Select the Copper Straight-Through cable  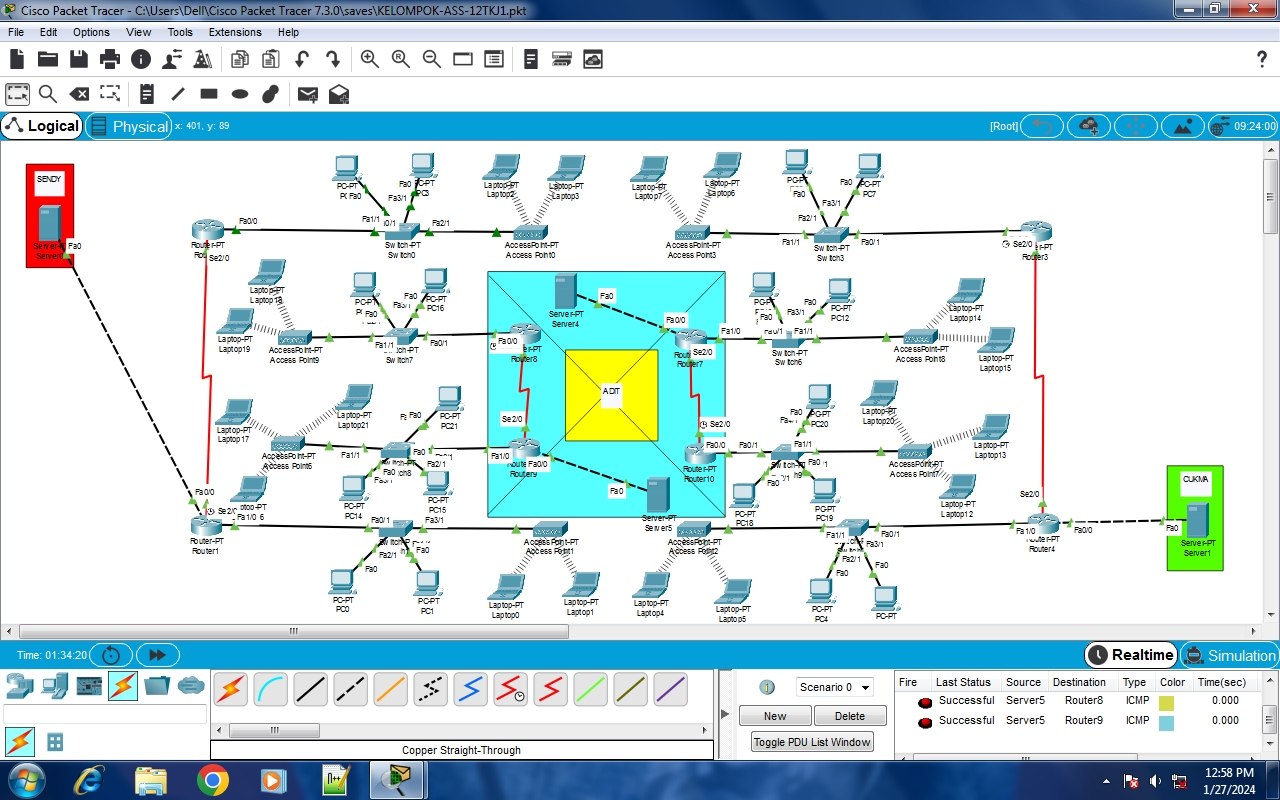point(310,689)
